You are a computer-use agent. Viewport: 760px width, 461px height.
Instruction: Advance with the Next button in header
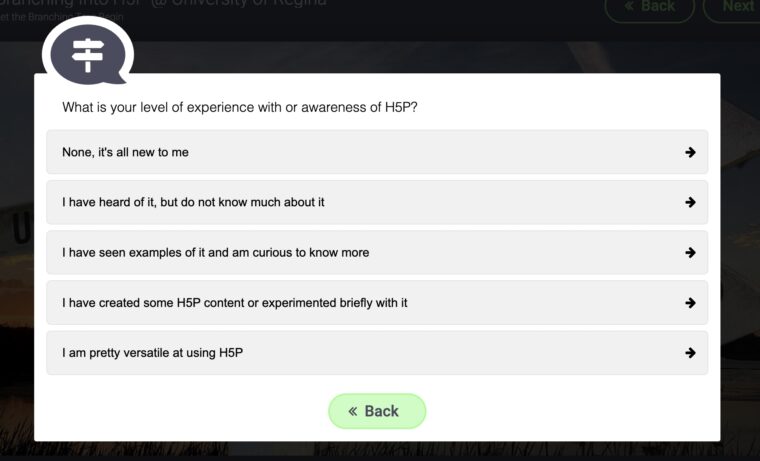pyautogui.click(x=737, y=7)
